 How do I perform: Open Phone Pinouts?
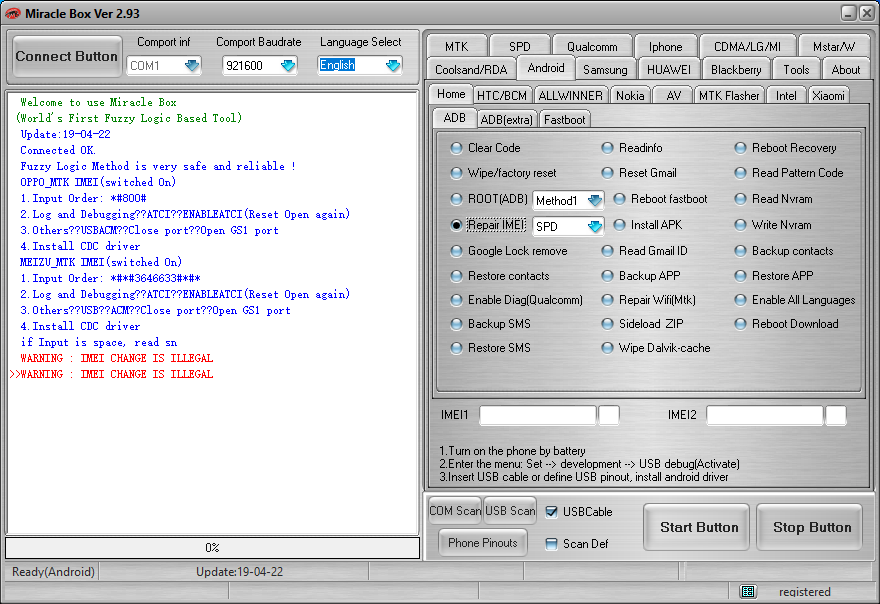coord(483,543)
